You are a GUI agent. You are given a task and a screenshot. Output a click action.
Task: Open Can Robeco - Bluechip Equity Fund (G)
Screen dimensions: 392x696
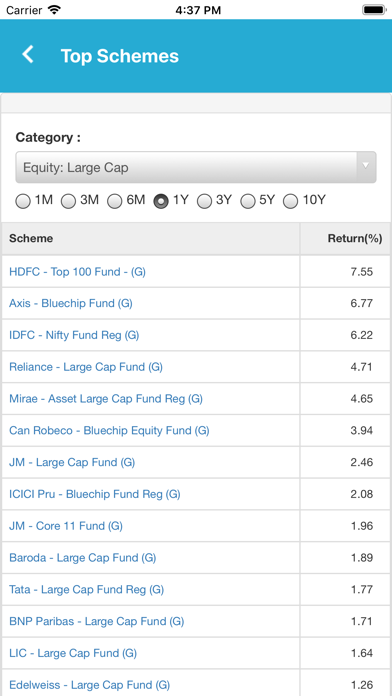coord(109,431)
